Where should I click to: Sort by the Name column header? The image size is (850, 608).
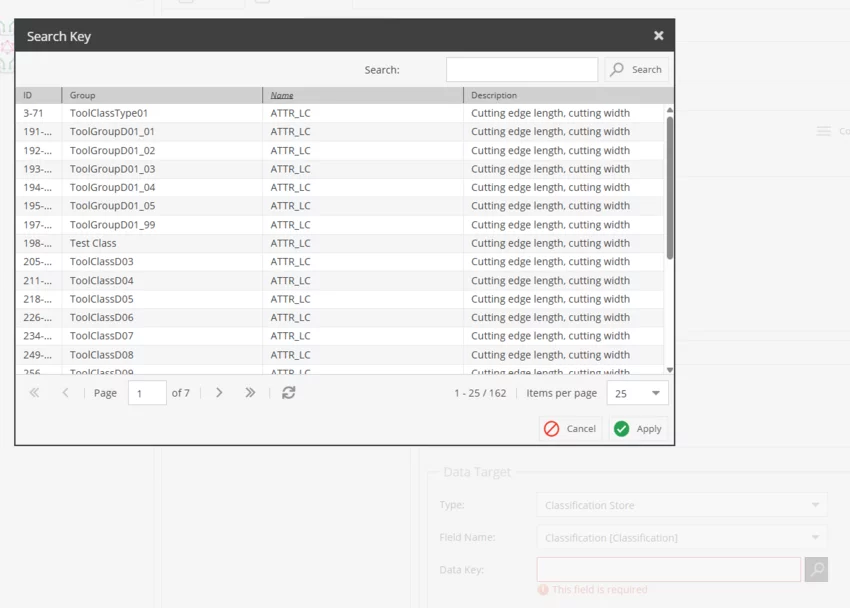[363, 95]
